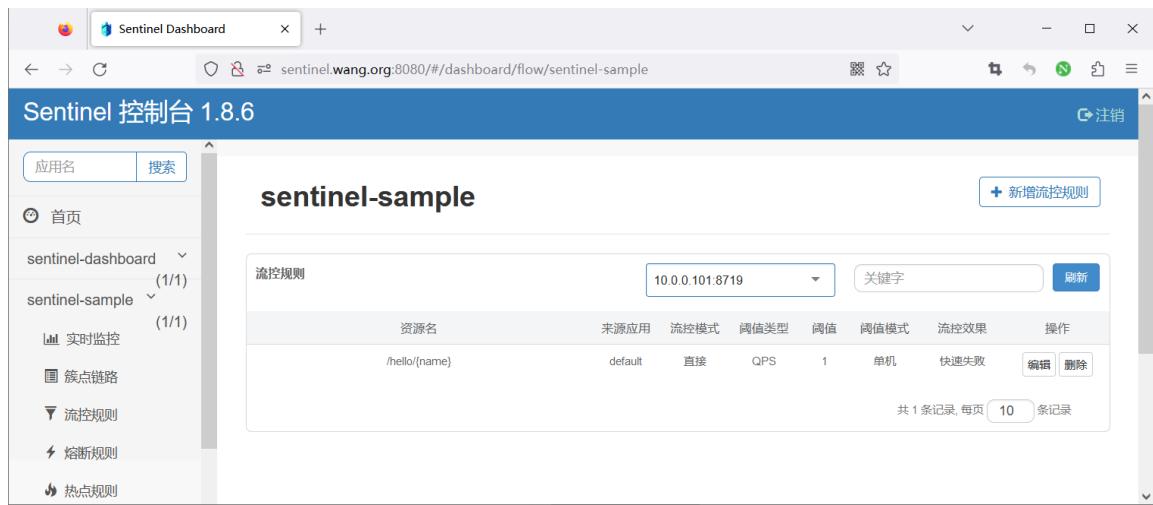Click the Firefox logo icon
The width and height of the screenshot is (1153, 505).
click(x=65, y=29)
